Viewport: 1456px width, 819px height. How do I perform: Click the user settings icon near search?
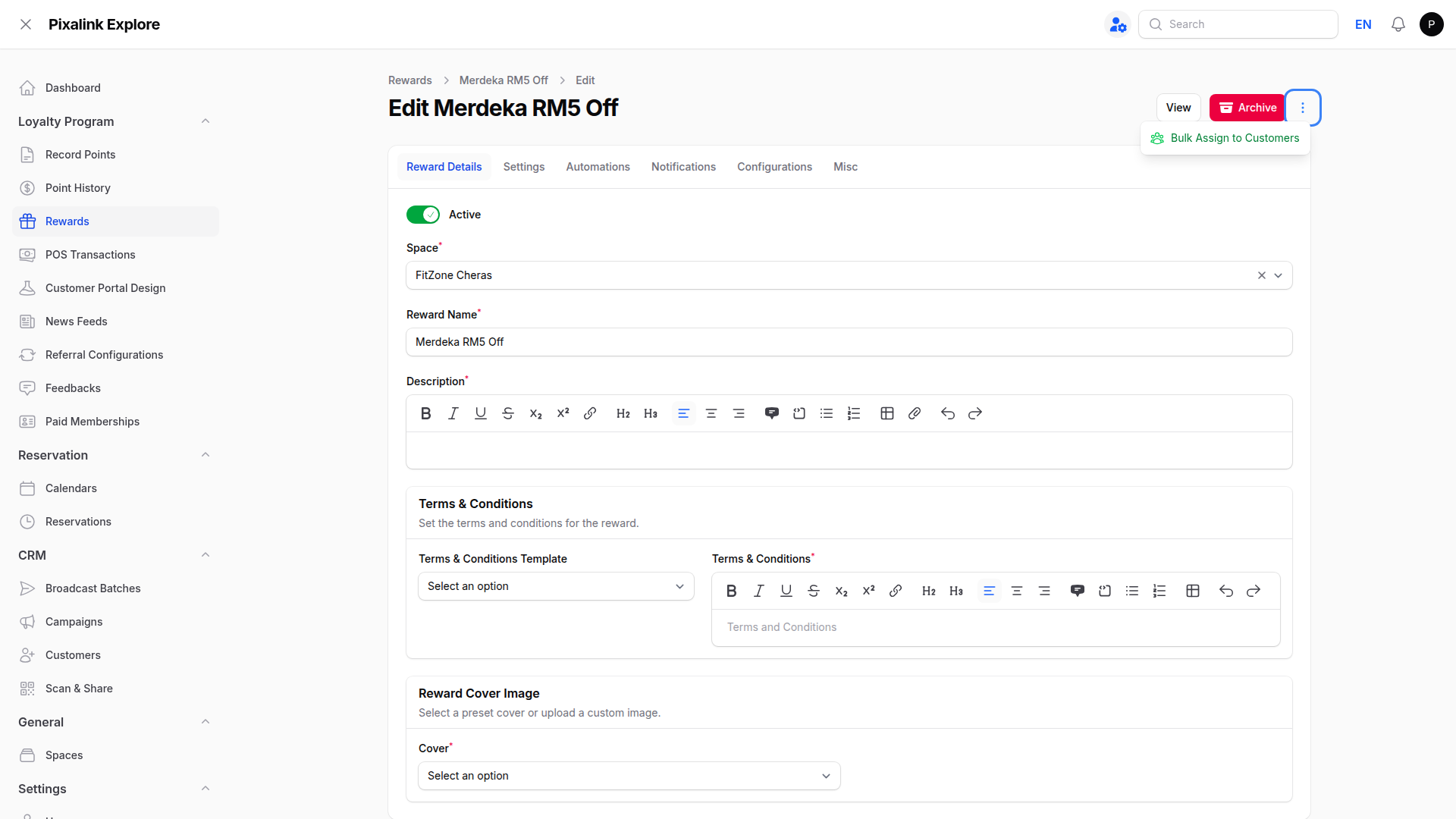[x=1118, y=24]
